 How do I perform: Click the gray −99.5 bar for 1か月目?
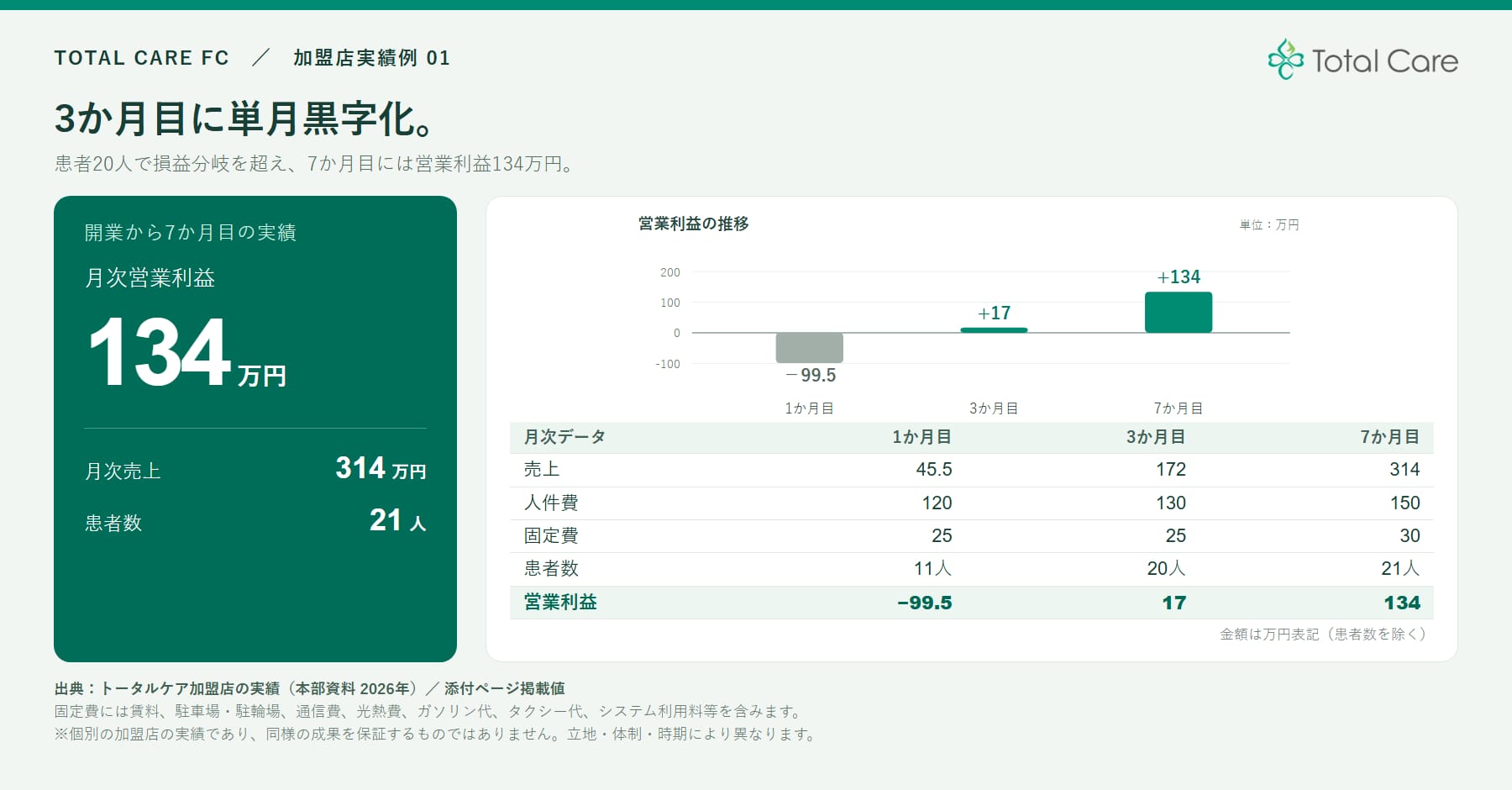809,348
